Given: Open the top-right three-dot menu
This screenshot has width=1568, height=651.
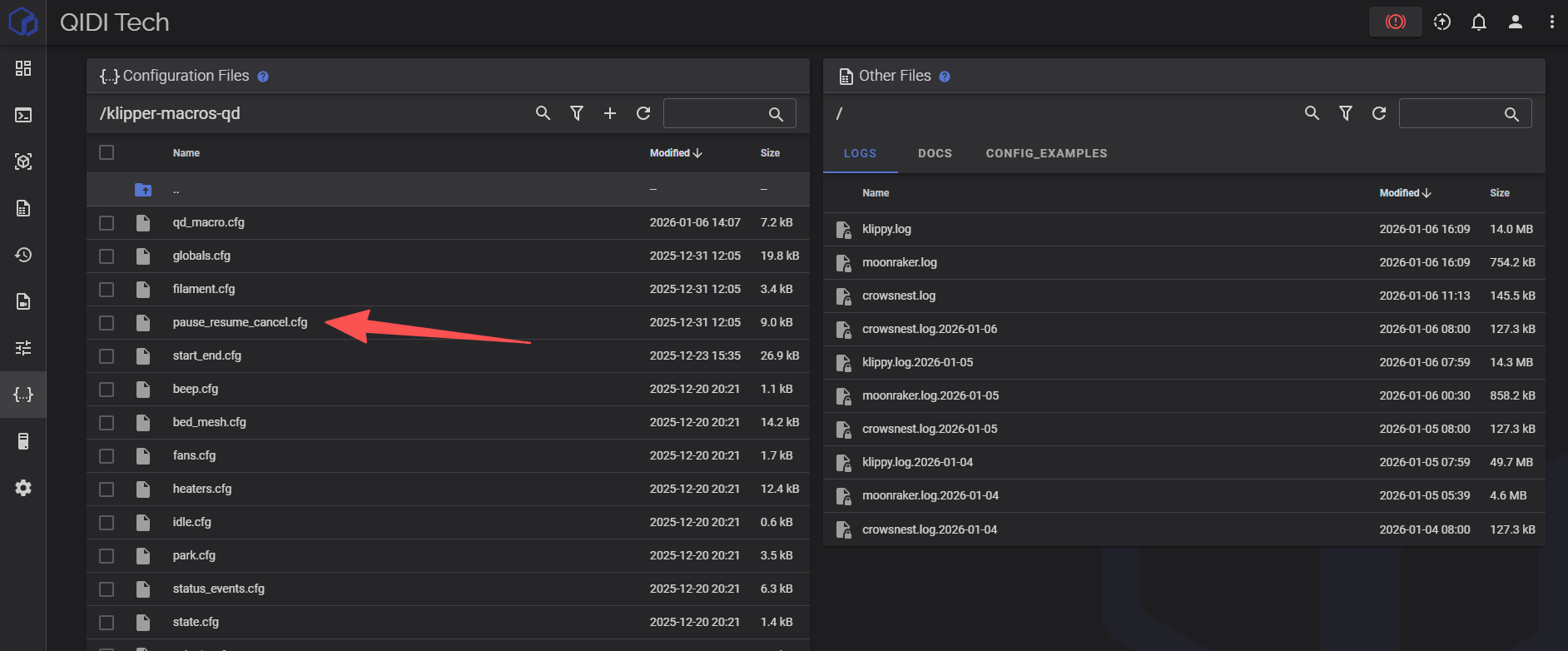Looking at the screenshot, I should (1551, 22).
